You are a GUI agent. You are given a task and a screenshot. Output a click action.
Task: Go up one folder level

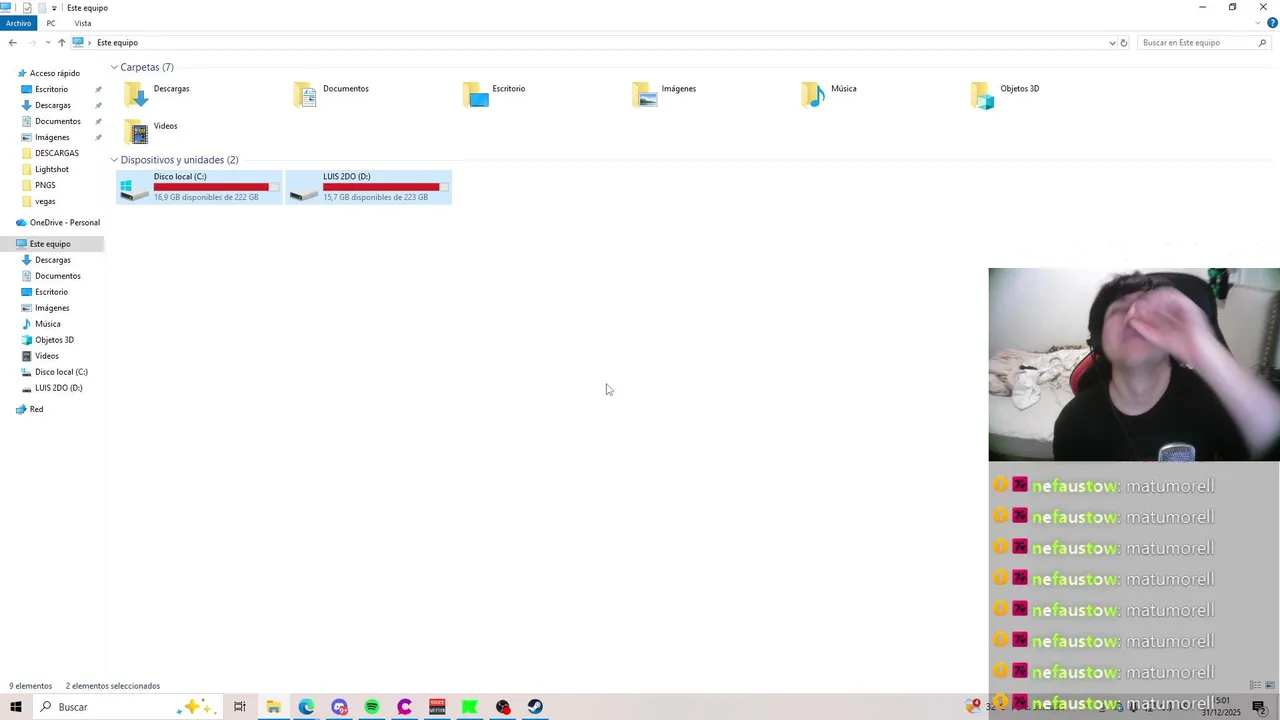61,42
